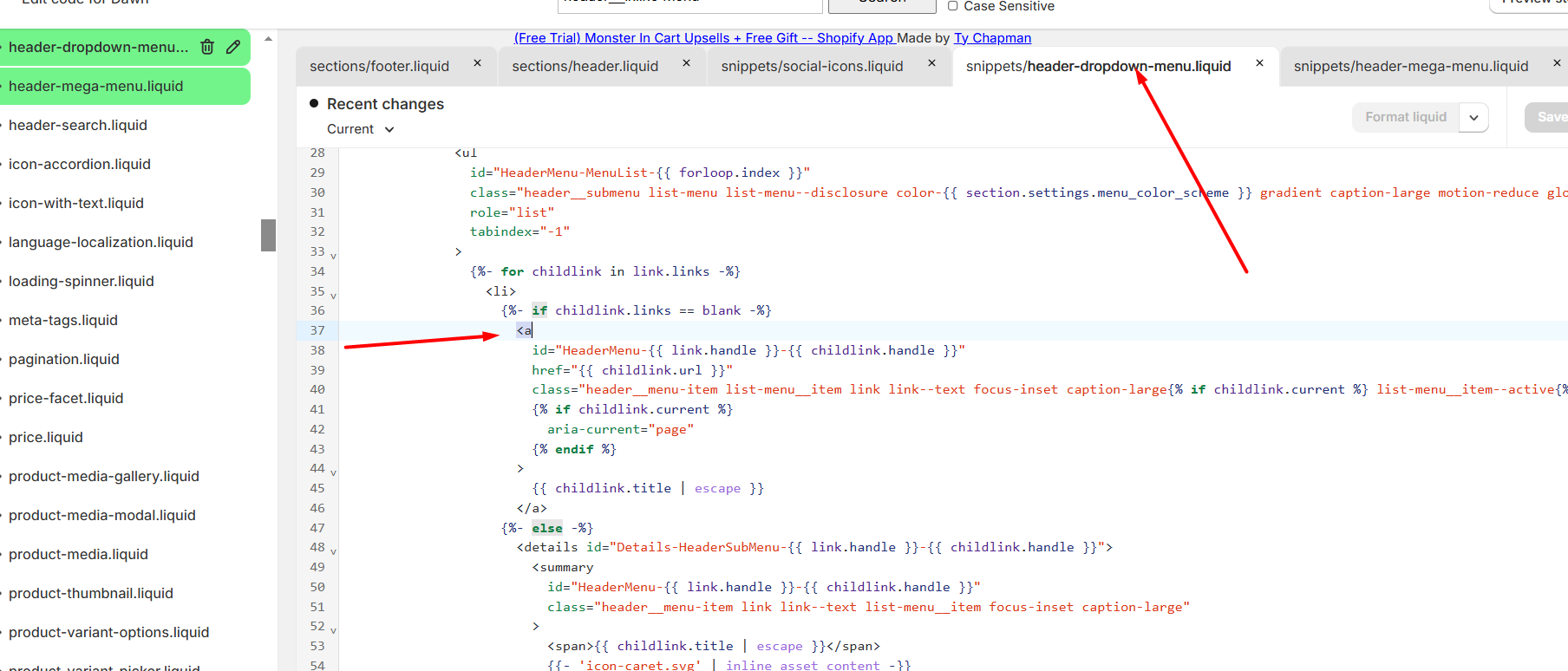Image resolution: width=1568 pixels, height=671 pixels.
Task: Click the 'for childlink in link.links' line
Action: [x=605, y=271]
